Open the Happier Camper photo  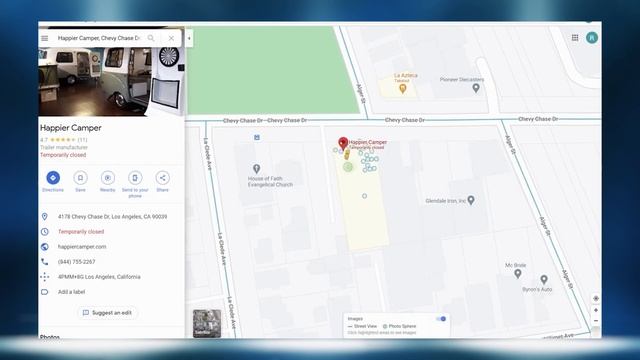click(x=111, y=82)
